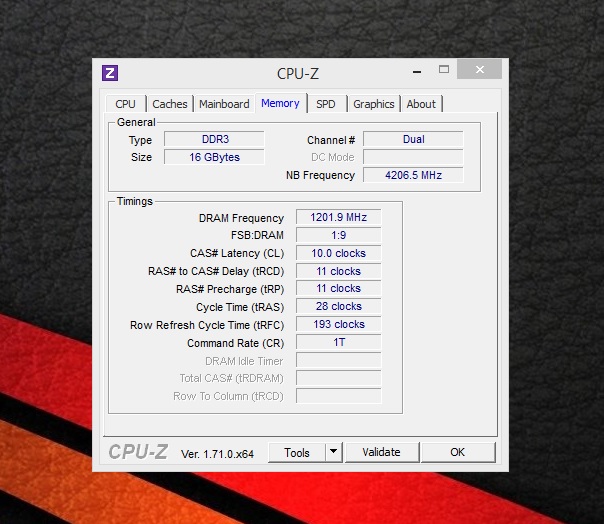Click the empty Row To Column field

coord(339,396)
